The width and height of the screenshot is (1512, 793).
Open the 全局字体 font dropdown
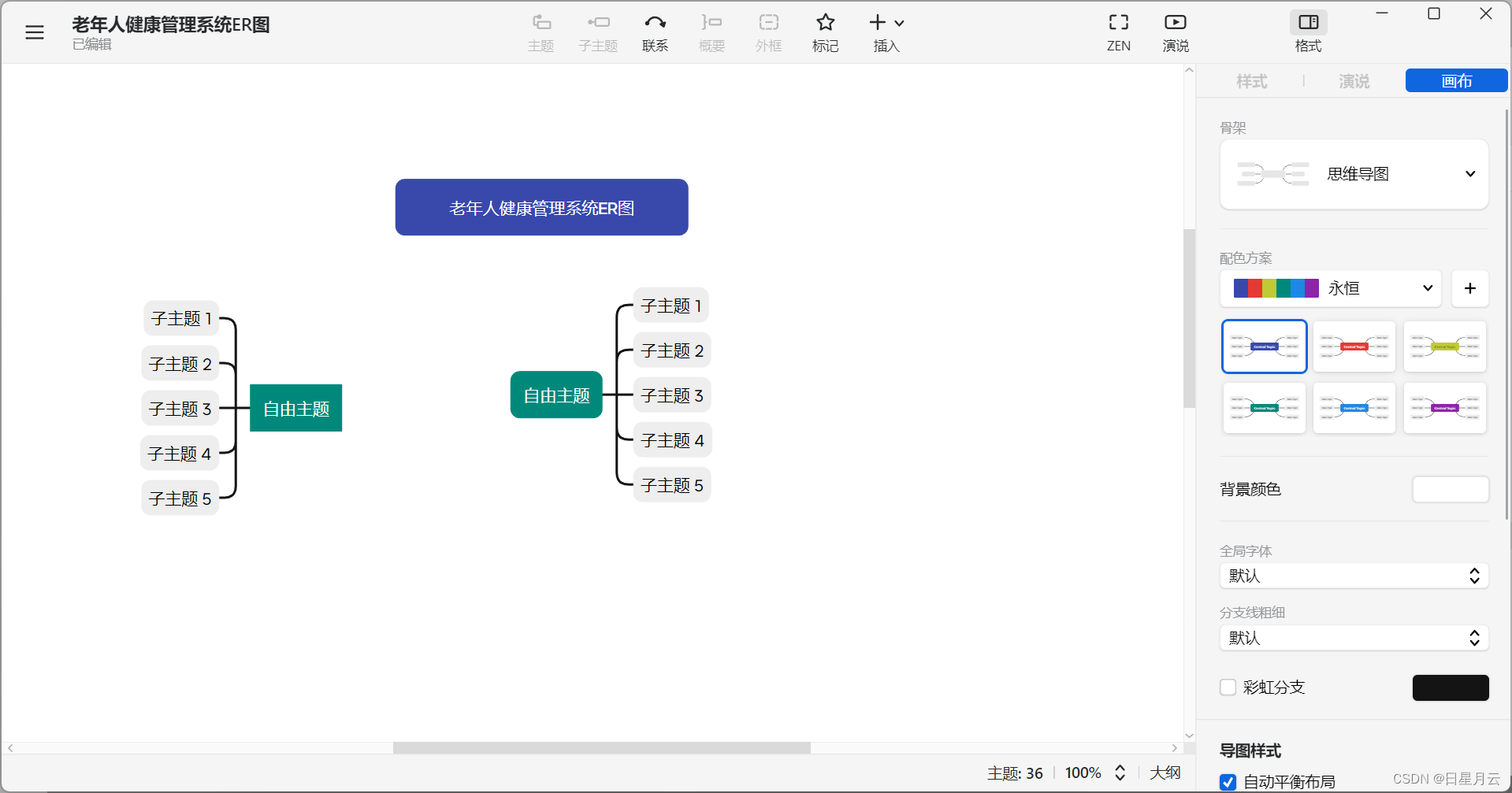(x=1354, y=576)
